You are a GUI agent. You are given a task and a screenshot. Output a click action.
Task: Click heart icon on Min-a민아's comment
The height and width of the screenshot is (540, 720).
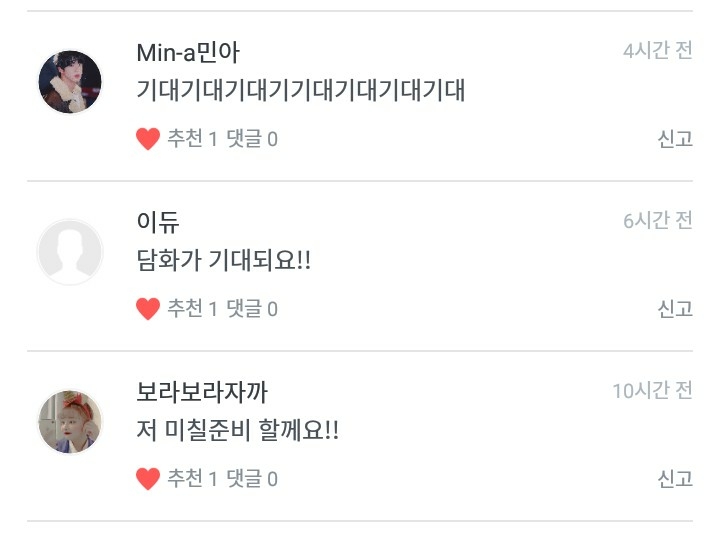point(148,140)
